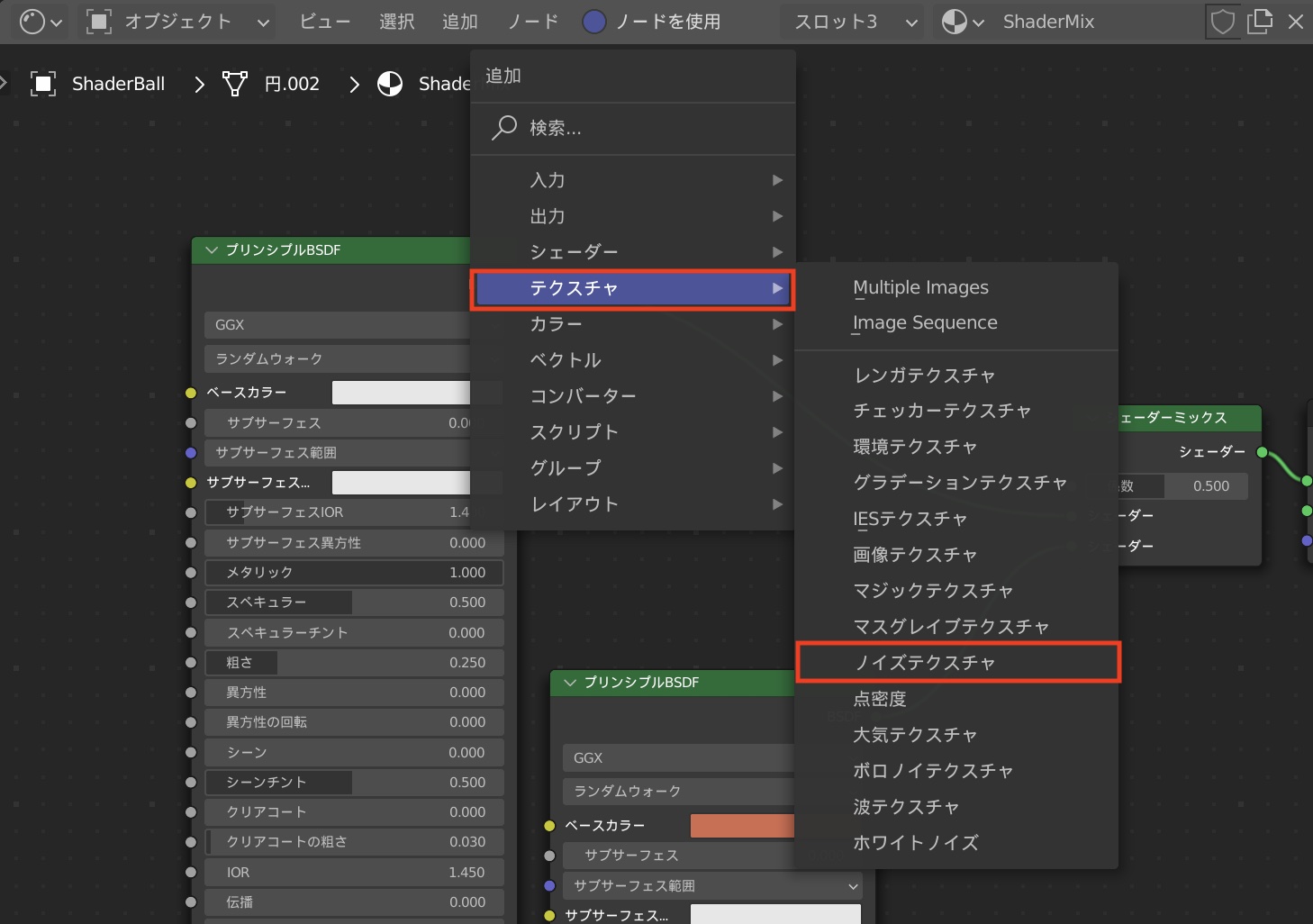The height and width of the screenshot is (924, 1313).
Task: Click the ShaderBall object icon in breadcrumb
Action: 43,84
